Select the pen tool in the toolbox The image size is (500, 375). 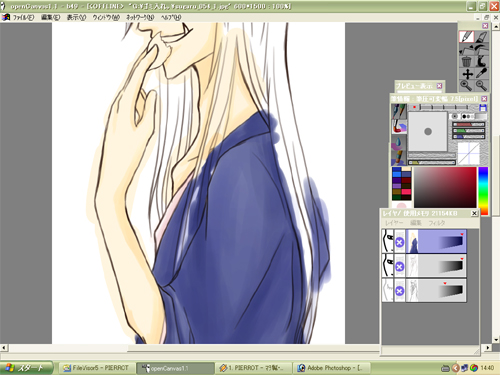[466, 36]
